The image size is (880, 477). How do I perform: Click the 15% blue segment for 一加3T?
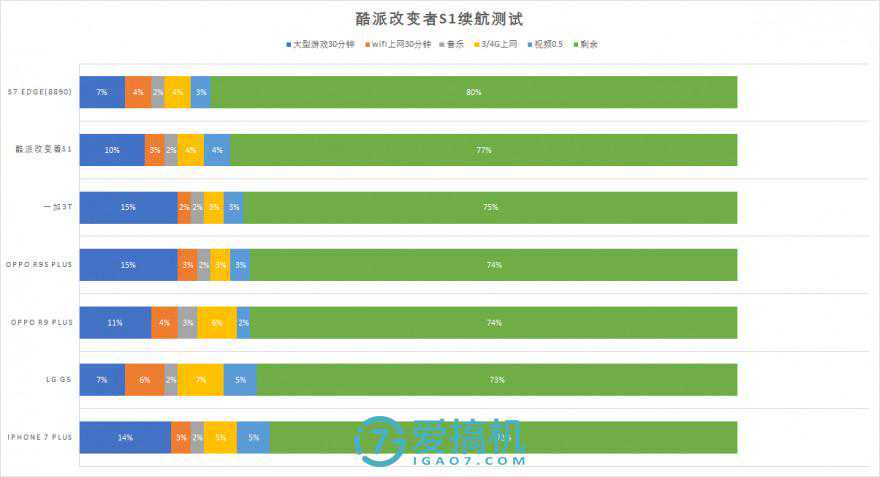[x=128, y=207]
